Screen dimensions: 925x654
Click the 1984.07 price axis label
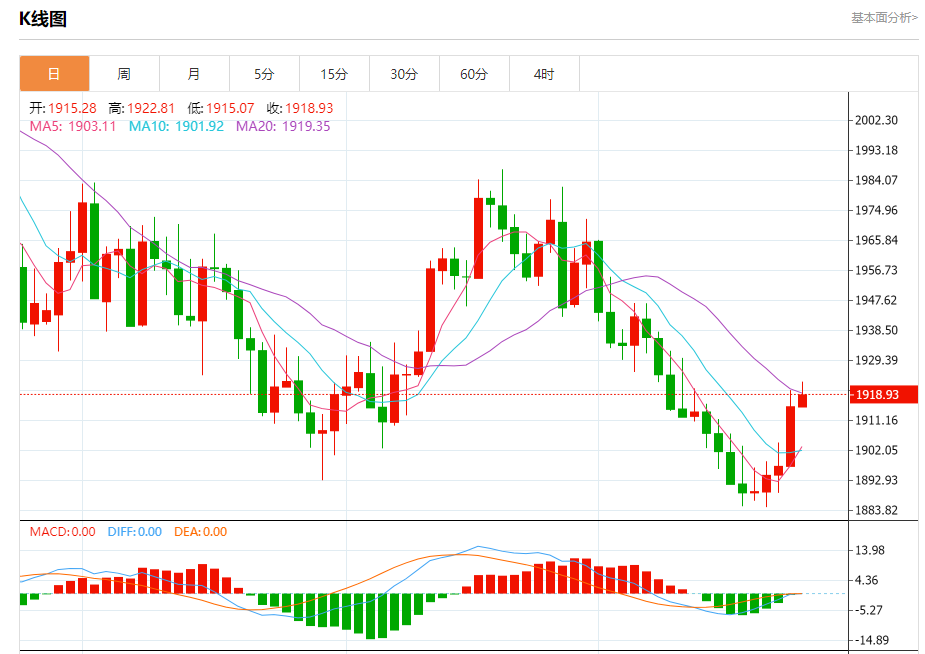click(877, 180)
